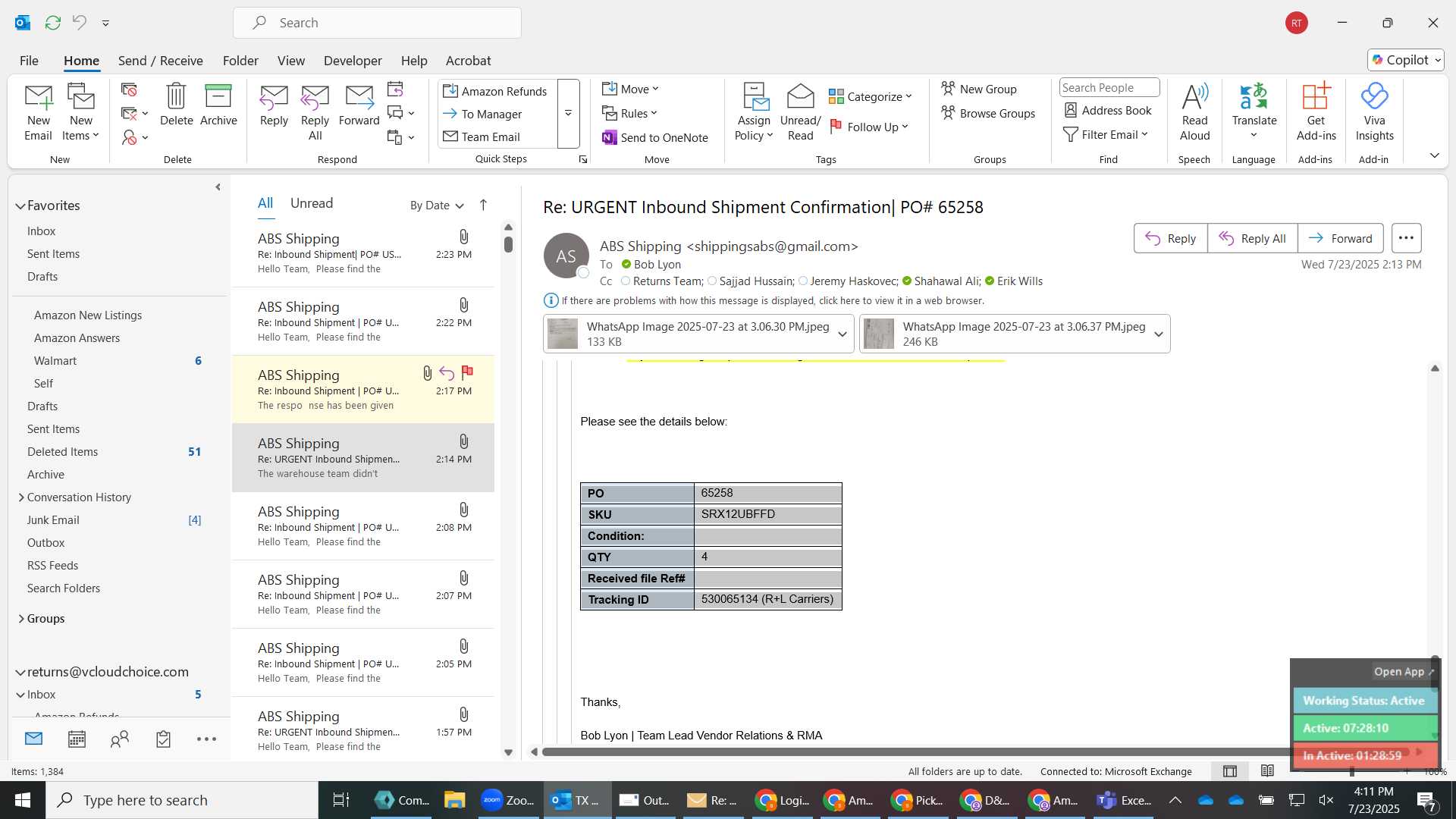Click Reply All button in reading pane
This screenshot has height=819, width=1456.
(1252, 238)
